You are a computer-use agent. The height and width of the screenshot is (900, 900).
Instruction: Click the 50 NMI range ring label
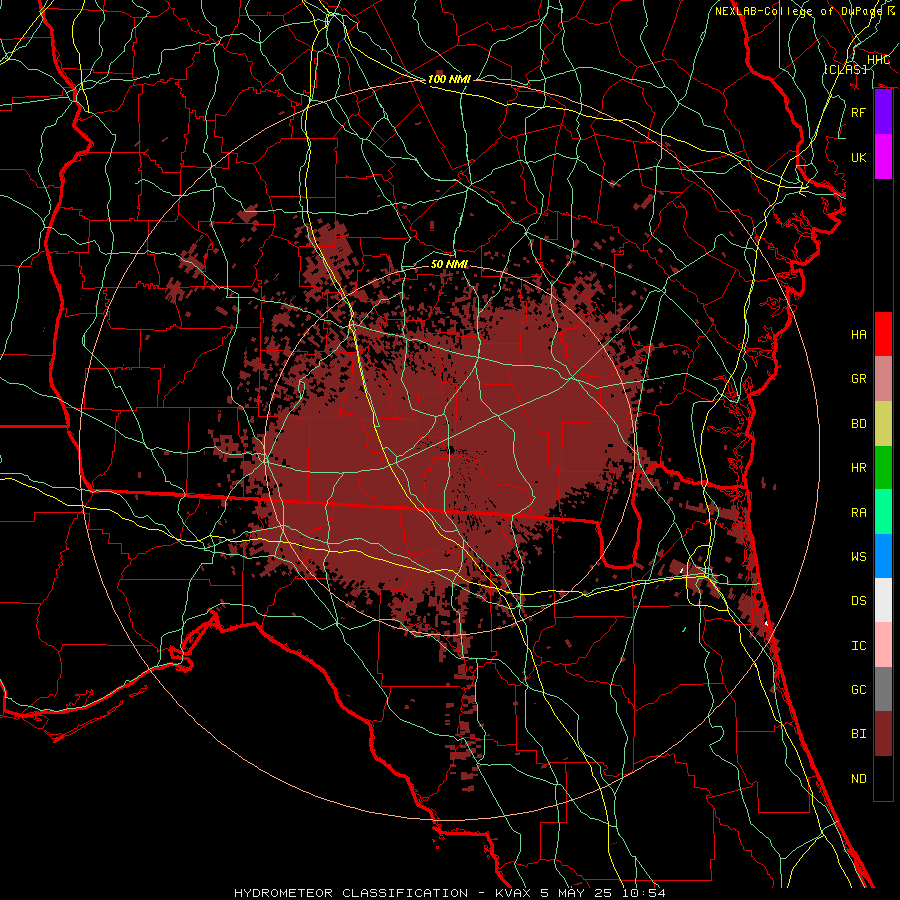point(449,264)
